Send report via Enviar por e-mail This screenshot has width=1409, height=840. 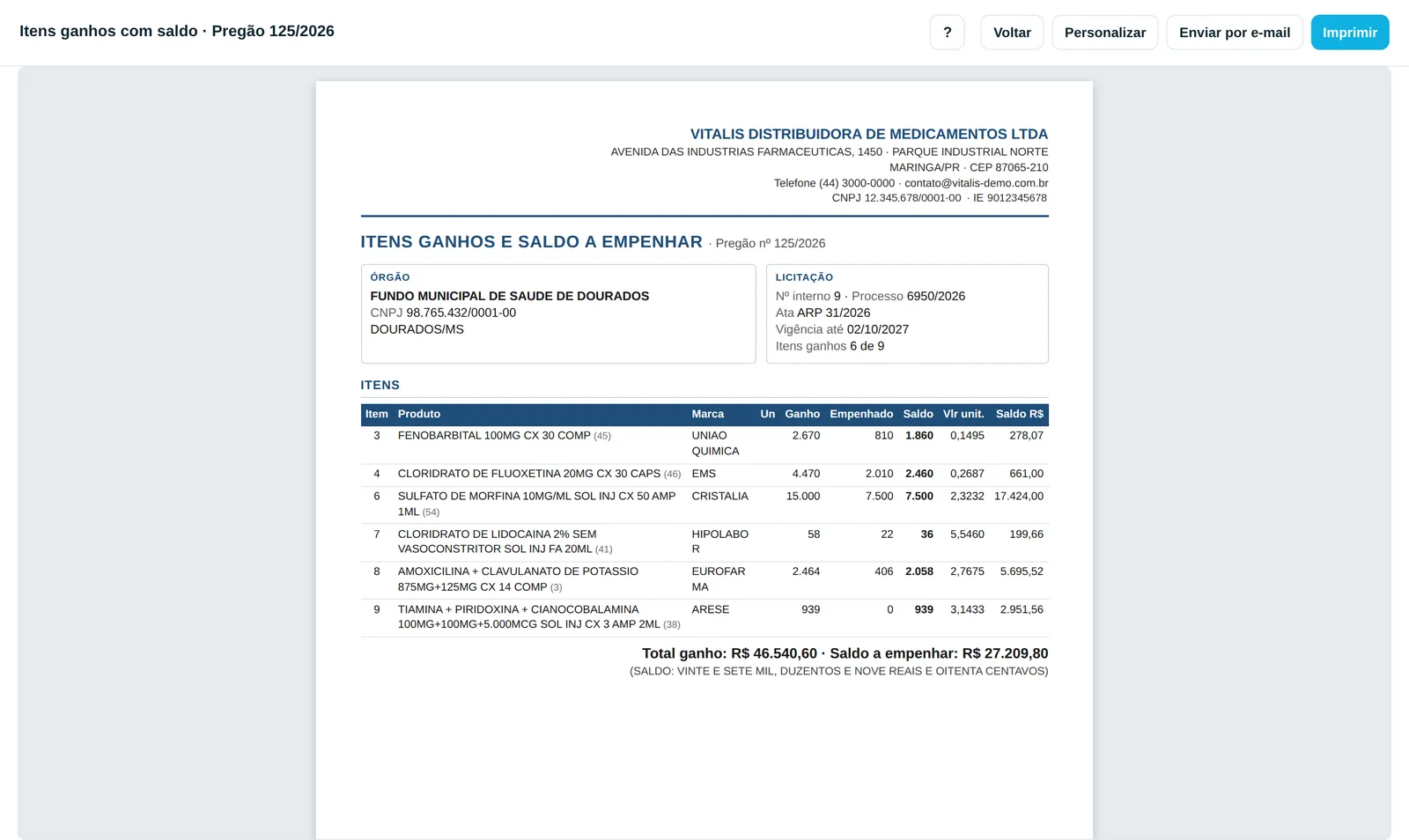(1235, 33)
